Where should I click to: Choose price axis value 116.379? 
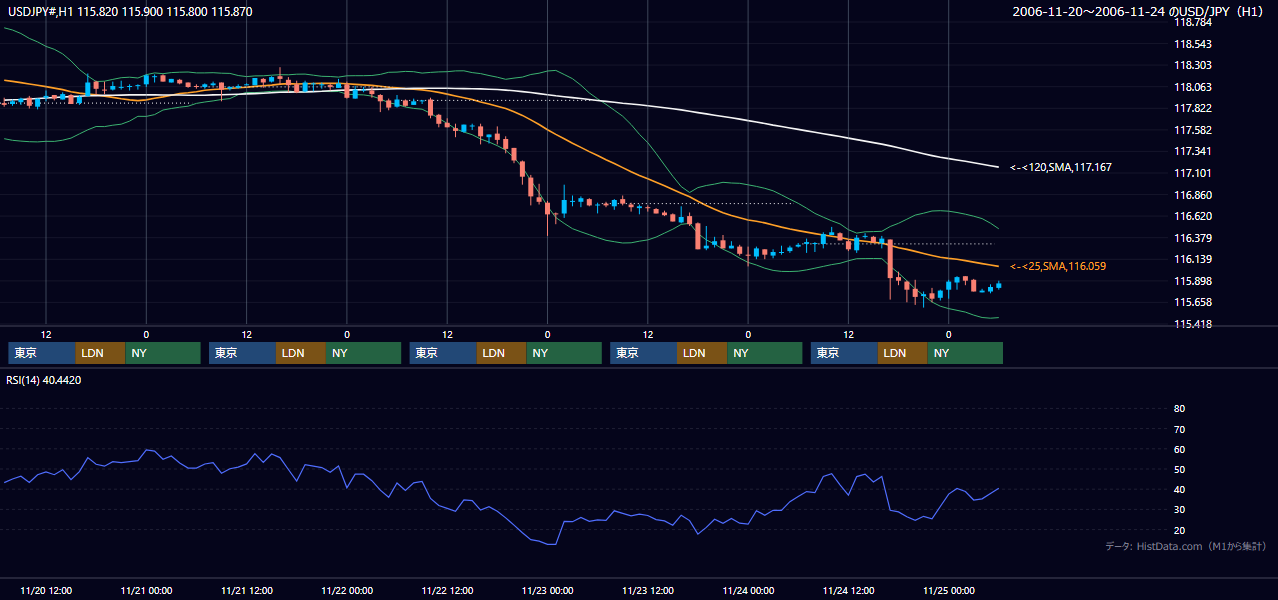[x=1193, y=238]
